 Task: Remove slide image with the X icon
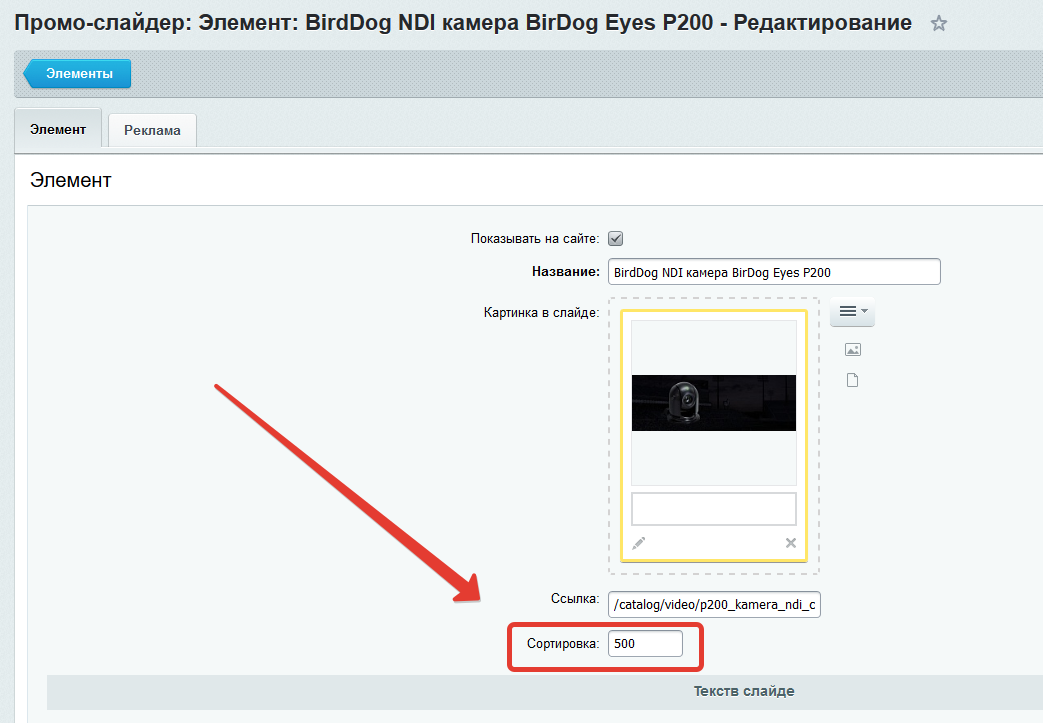[x=790, y=543]
